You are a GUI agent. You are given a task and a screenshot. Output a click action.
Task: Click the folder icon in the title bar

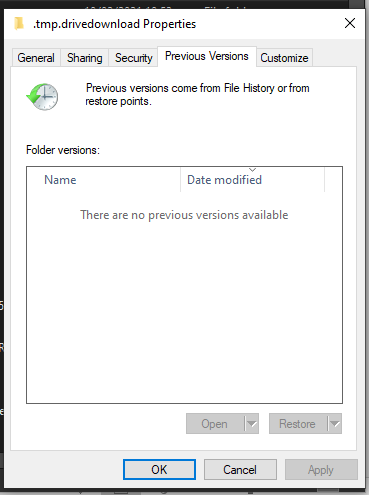point(19,24)
